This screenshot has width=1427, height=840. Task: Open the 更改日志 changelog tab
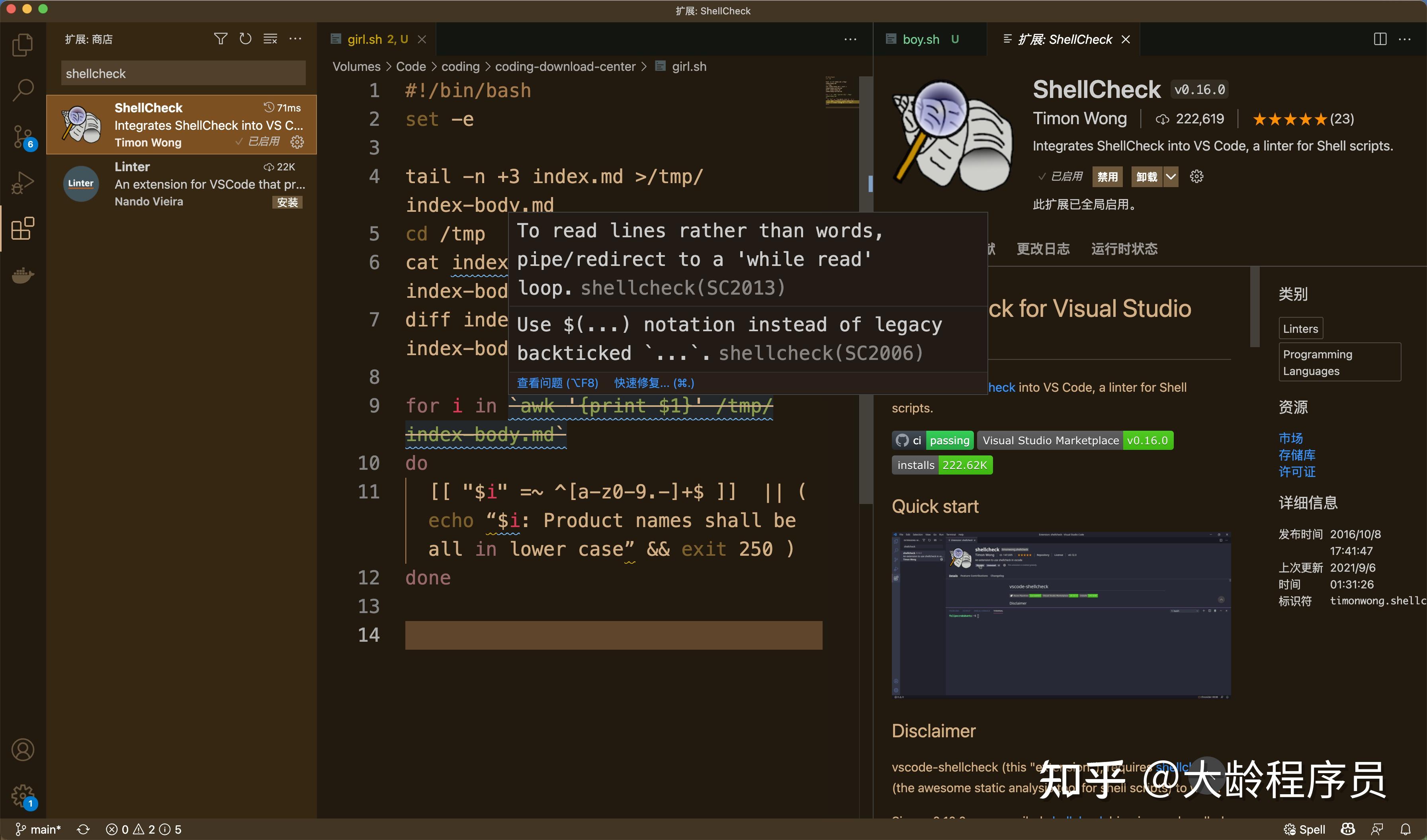pyautogui.click(x=1043, y=249)
